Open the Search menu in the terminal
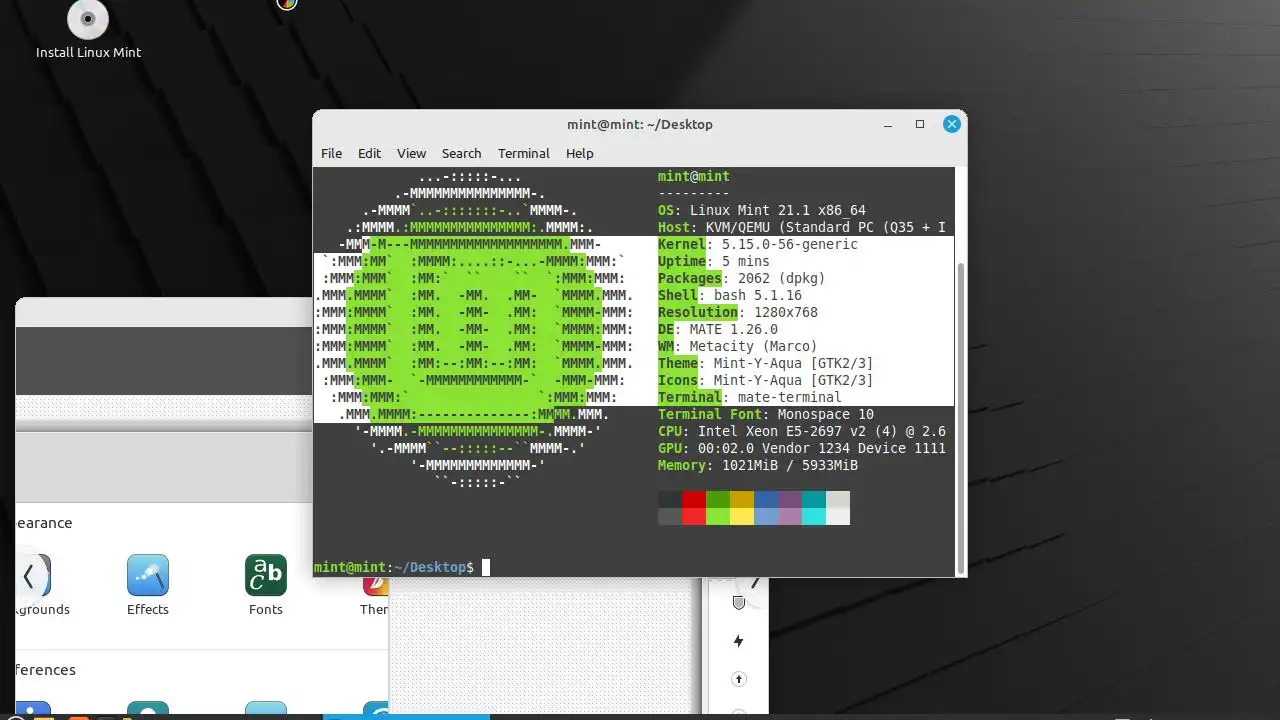 point(461,153)
